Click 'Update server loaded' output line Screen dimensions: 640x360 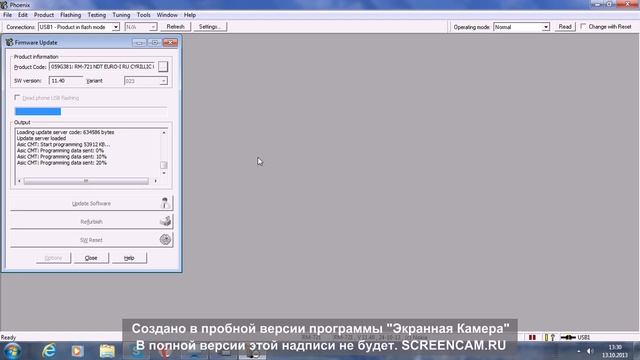pos(41,138)
